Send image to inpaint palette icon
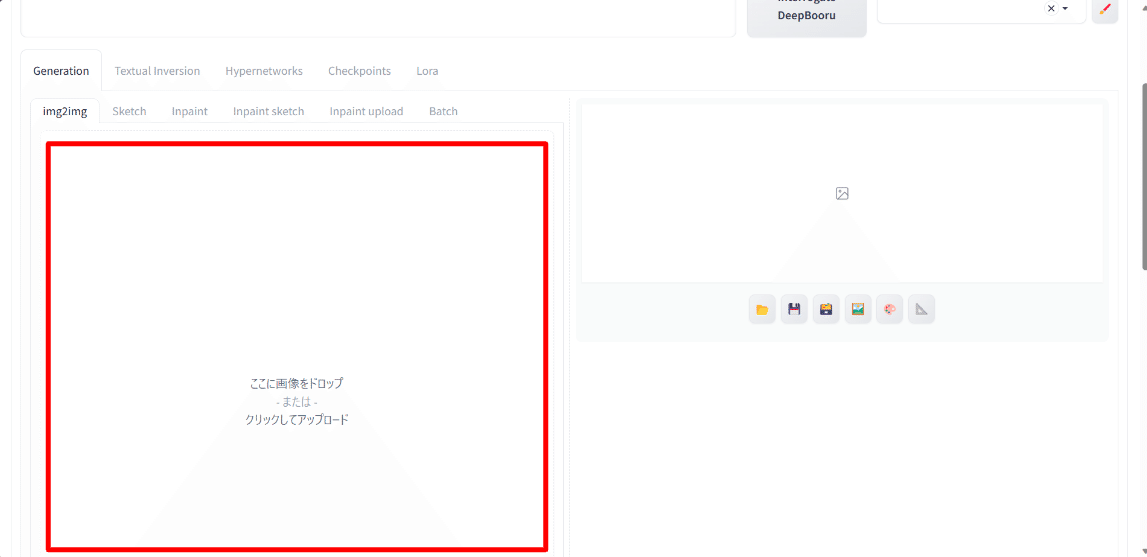This screenshot has height=557, width=1147. (890, 310)
